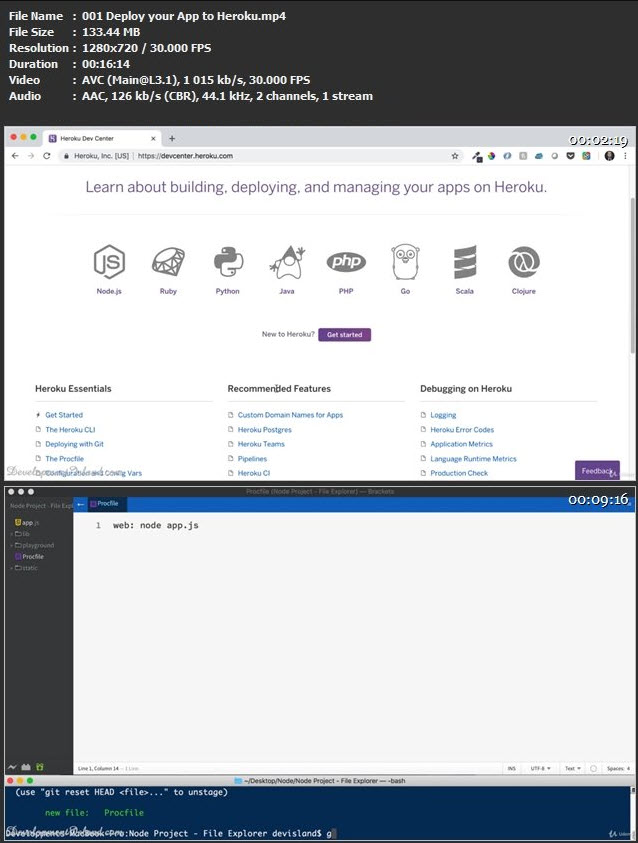Click line number 1 in the editor gutter
This screenshot has height=843, width=638.
[x=98, y=525]
